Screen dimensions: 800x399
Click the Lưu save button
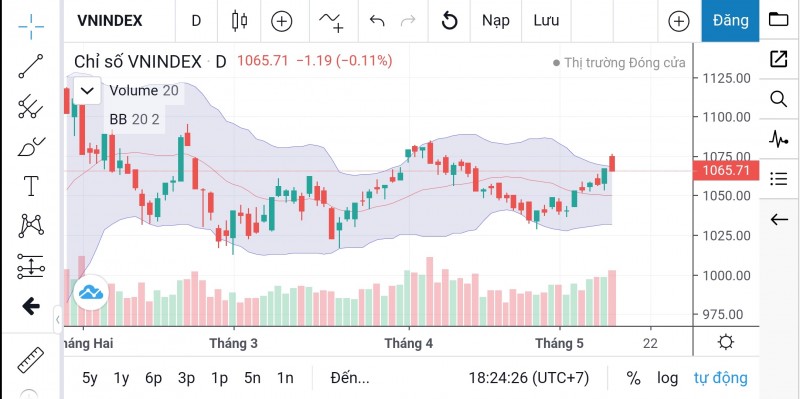[546, 21]
